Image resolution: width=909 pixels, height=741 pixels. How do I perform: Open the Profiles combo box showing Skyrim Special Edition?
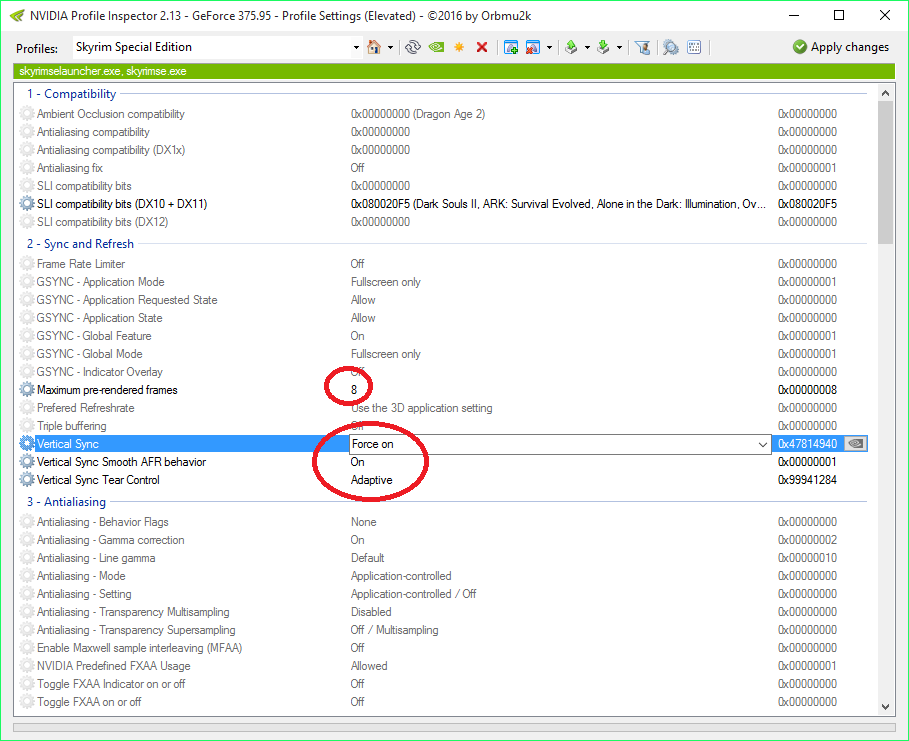click(x=217, y=47)
